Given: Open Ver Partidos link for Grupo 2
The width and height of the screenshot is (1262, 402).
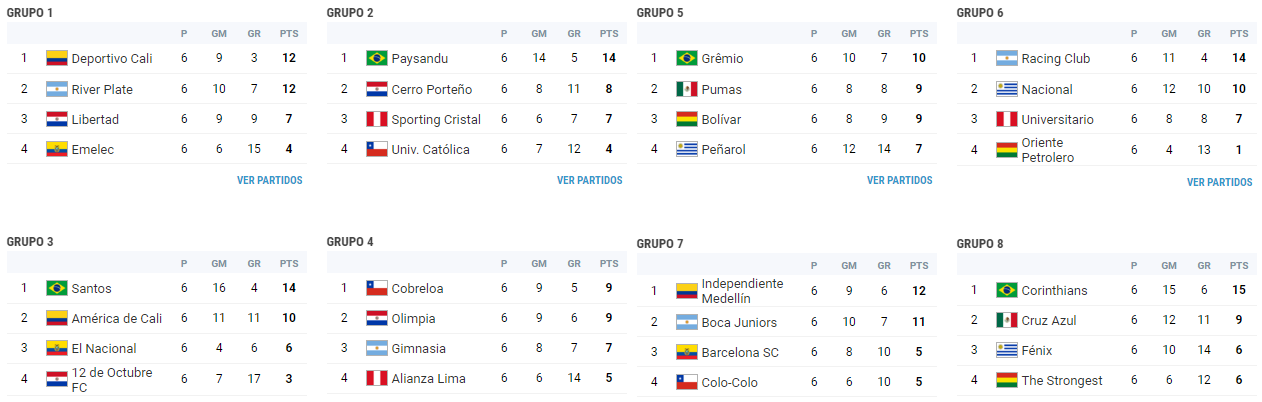Looking at the screenshot, I should tap(589, 181).
